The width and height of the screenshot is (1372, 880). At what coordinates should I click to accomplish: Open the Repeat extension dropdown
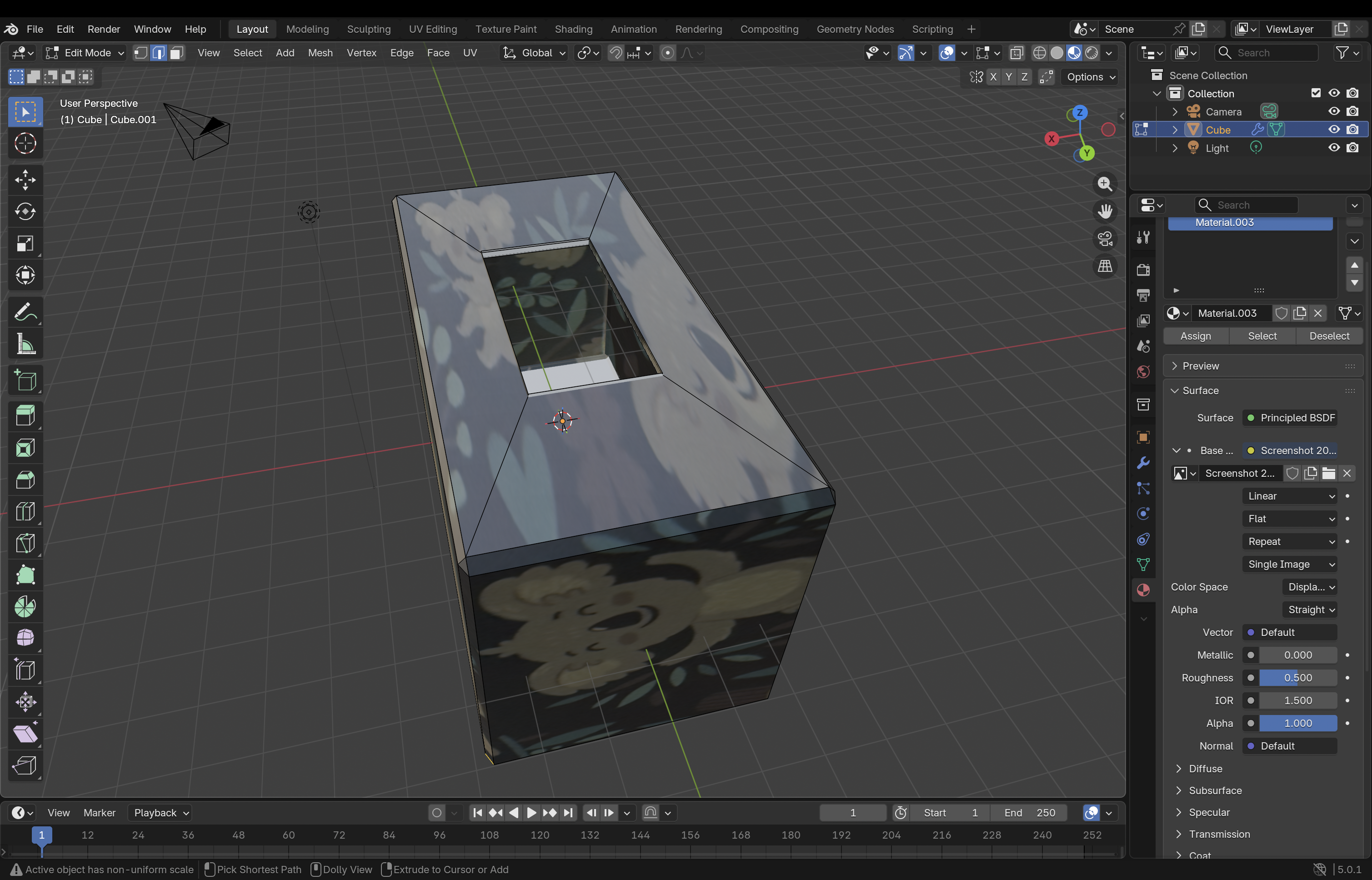coord(1290,542)
